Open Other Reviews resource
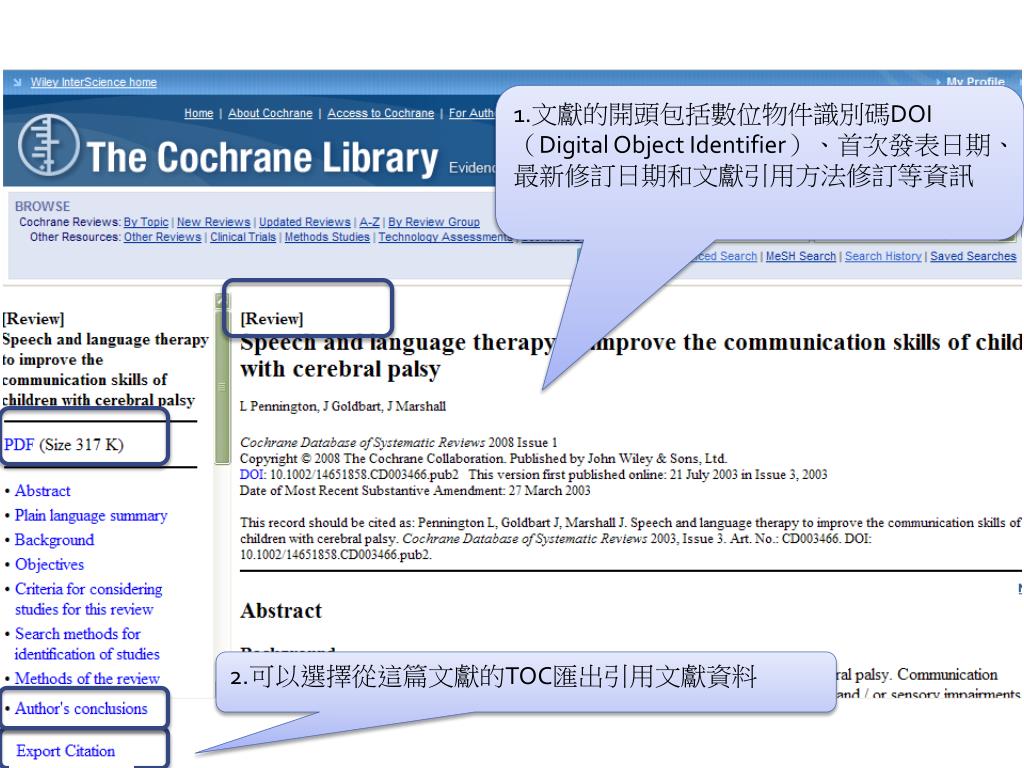The width and height of the screenshot is (1024, 768). coord(163,237)
